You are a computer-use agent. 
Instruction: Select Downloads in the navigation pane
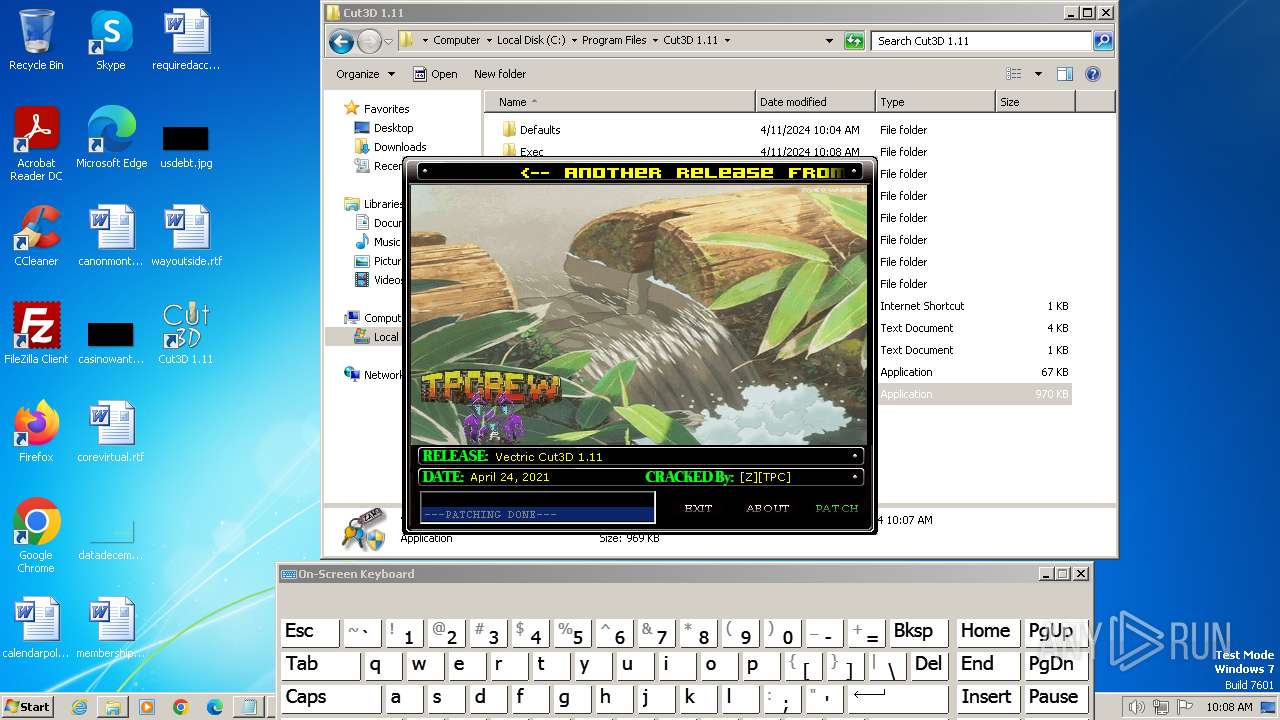[400, 147]
